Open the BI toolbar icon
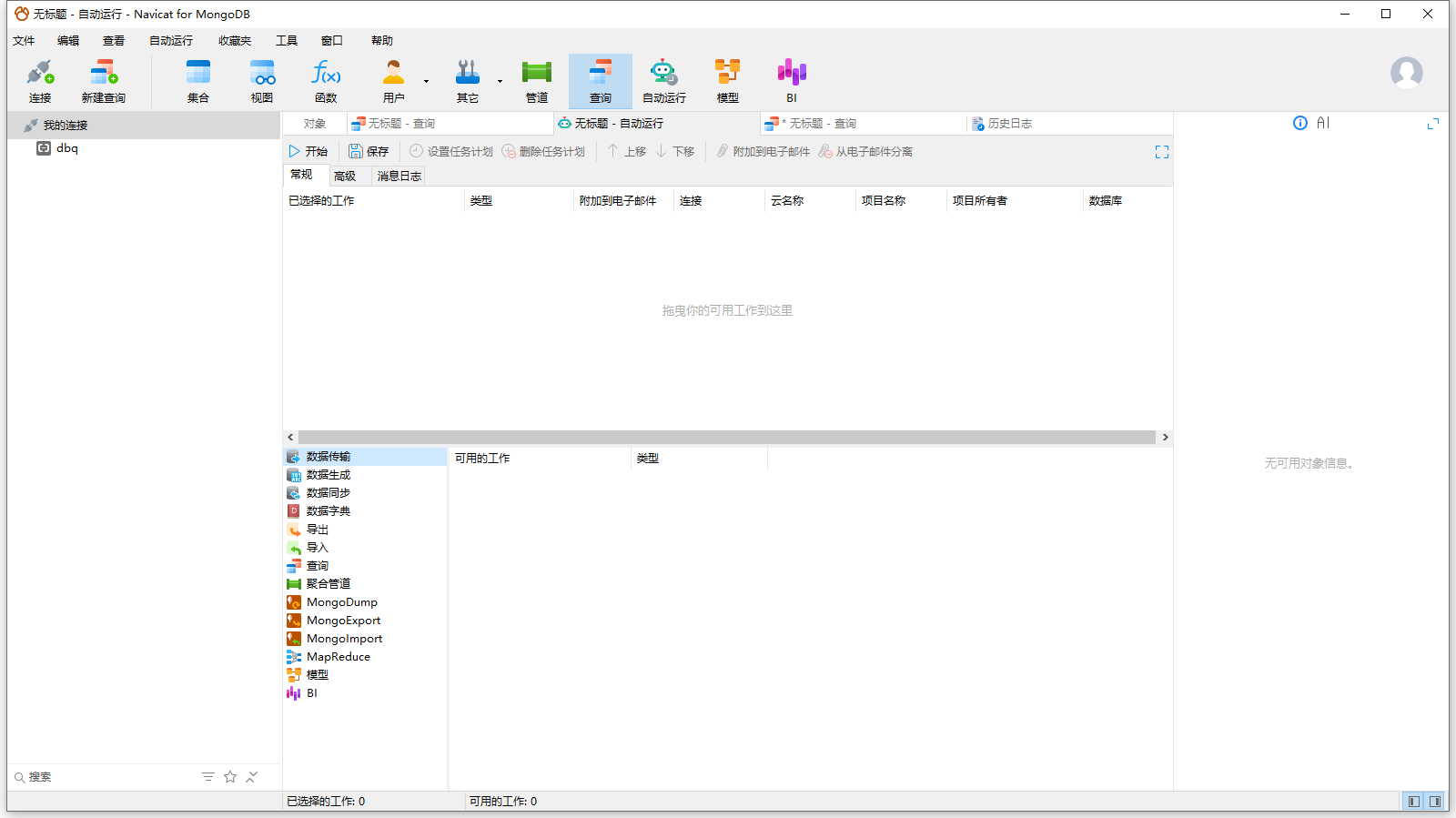The height and width of the screenshot is (818, 1456). click(x=792, y=81)
